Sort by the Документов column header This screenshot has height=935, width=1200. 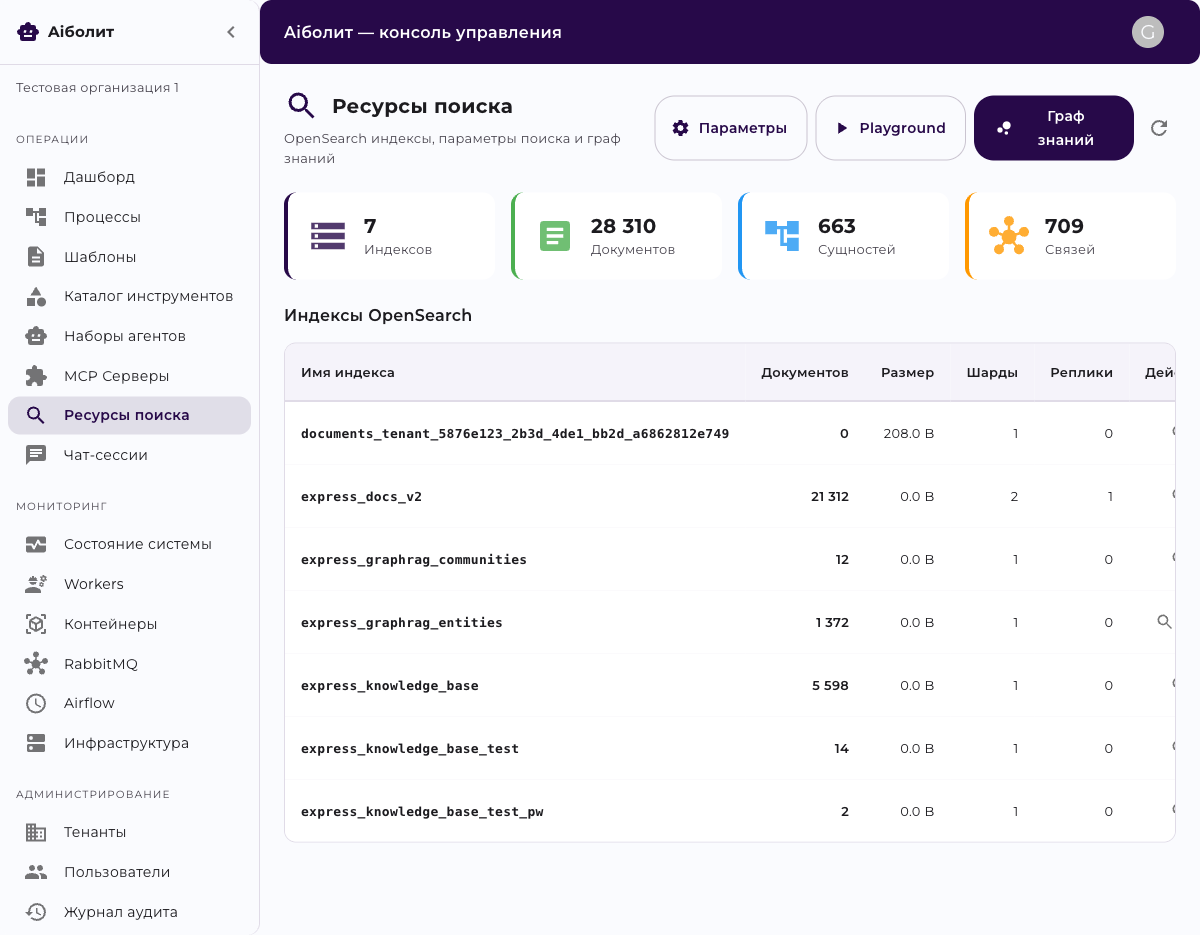(804, 373)
